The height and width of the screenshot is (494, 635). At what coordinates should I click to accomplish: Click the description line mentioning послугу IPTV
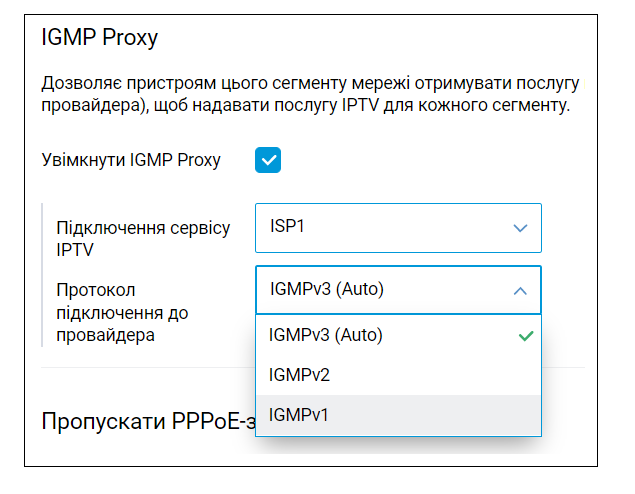306,105
